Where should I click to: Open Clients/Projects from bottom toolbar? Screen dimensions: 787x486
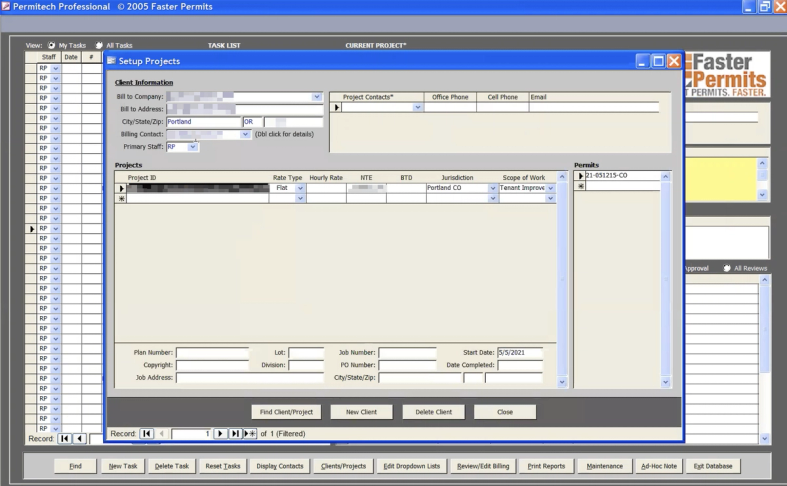[343, 466]
